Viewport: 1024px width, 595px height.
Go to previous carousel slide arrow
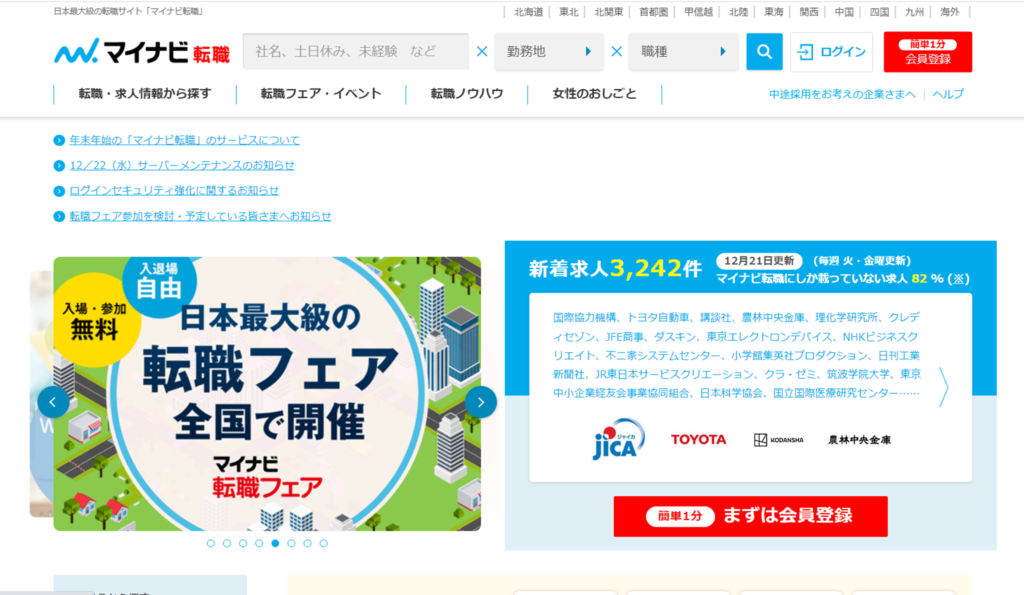point(54,402)
